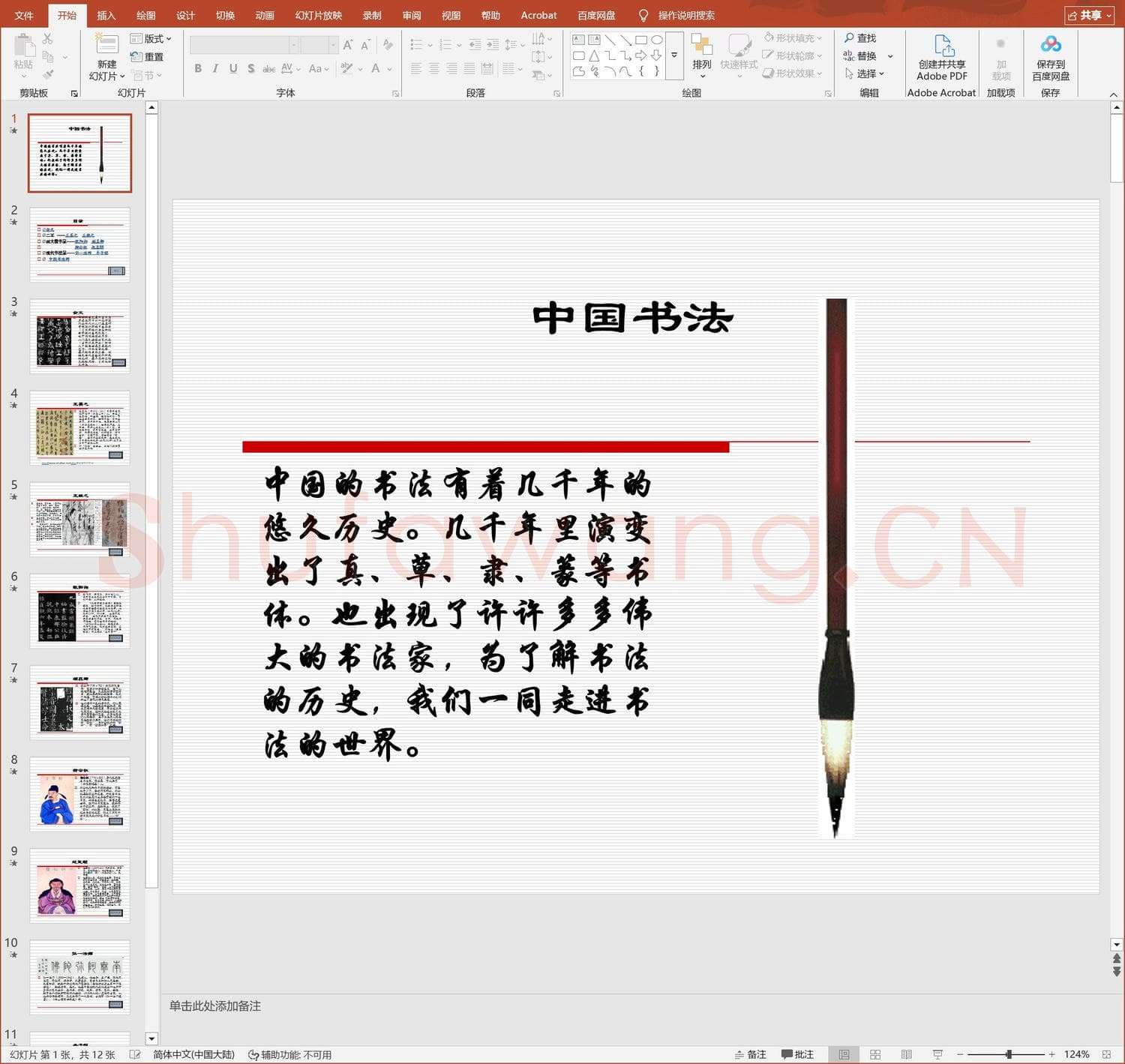Viewport: 1125px width, 1064px height.
Task: Switch to the Insert (插入) tab
Action: (106, 15)
